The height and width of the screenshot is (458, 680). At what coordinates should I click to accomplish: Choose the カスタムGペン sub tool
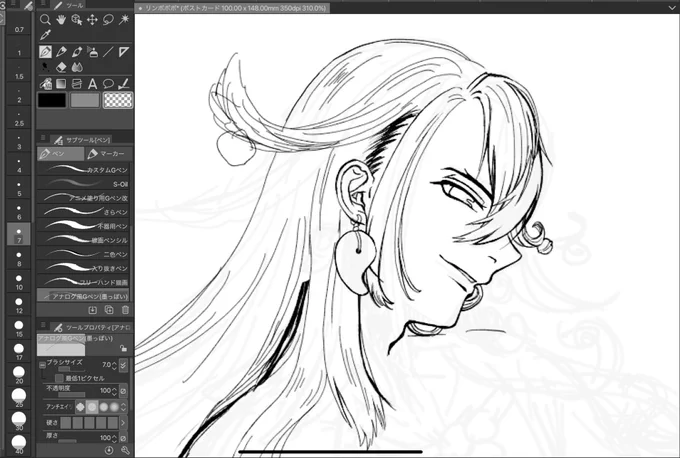[x=83, y=170]
